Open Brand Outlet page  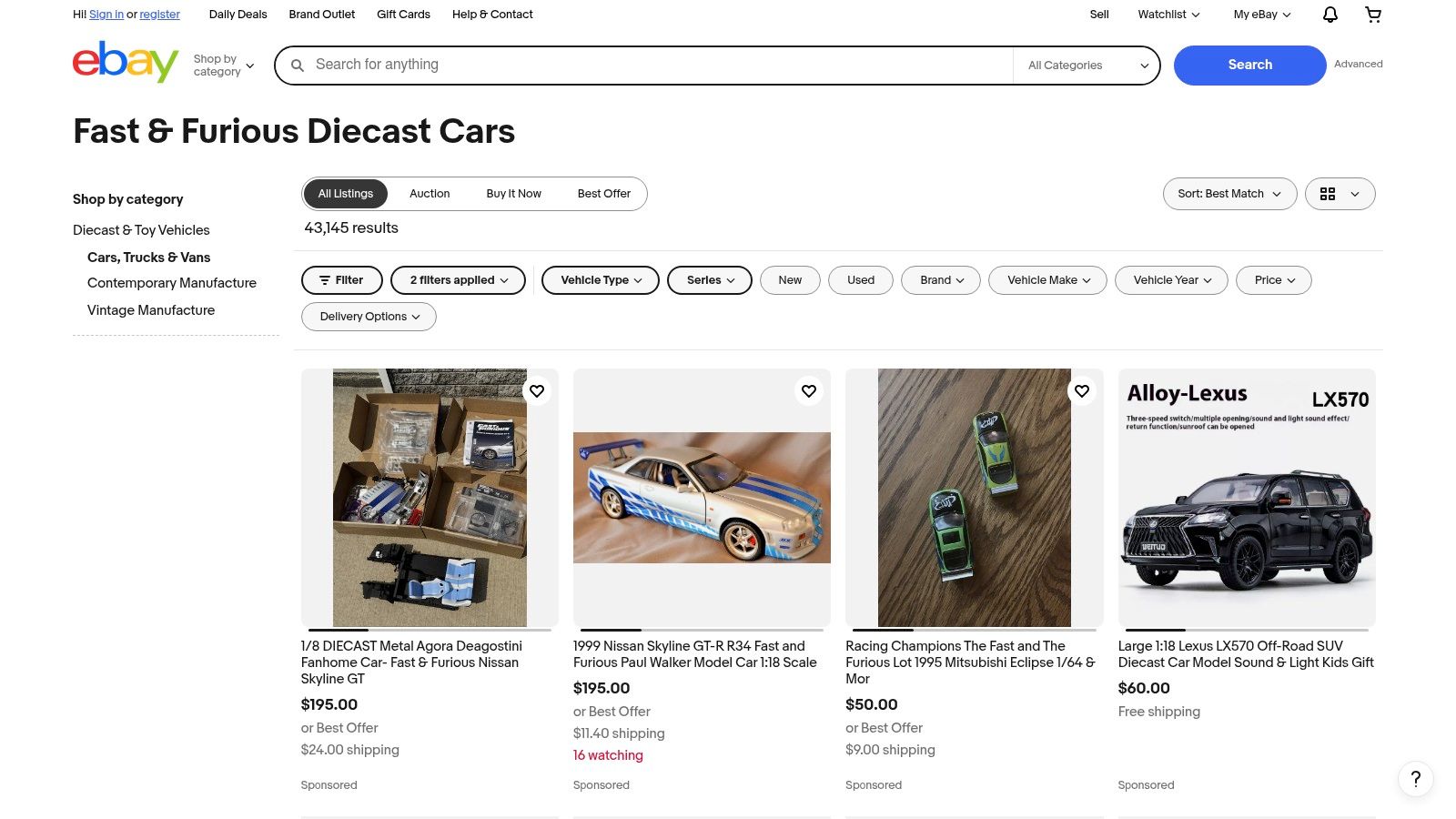(322, 15)
